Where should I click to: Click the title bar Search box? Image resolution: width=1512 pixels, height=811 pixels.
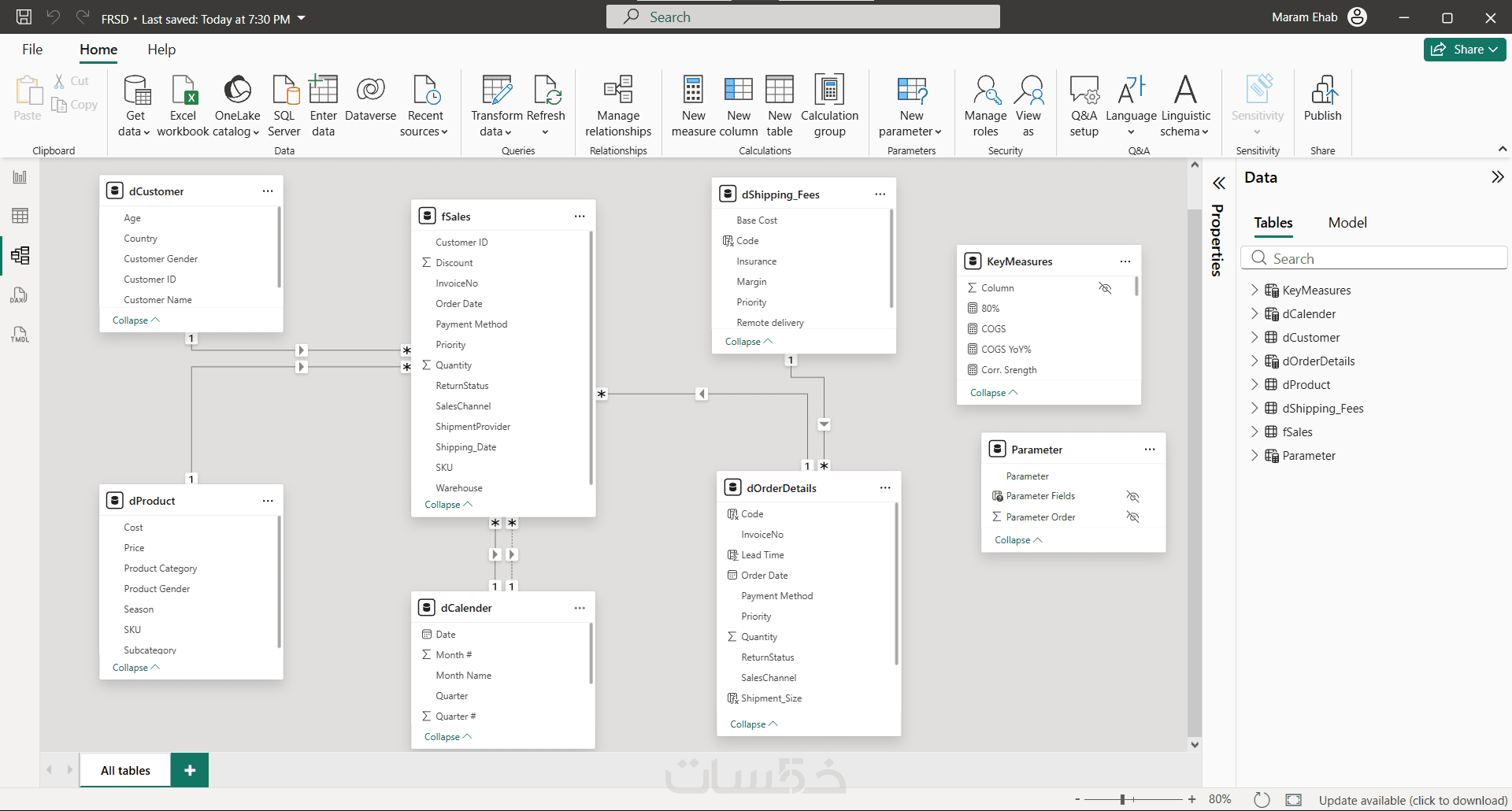803,17
